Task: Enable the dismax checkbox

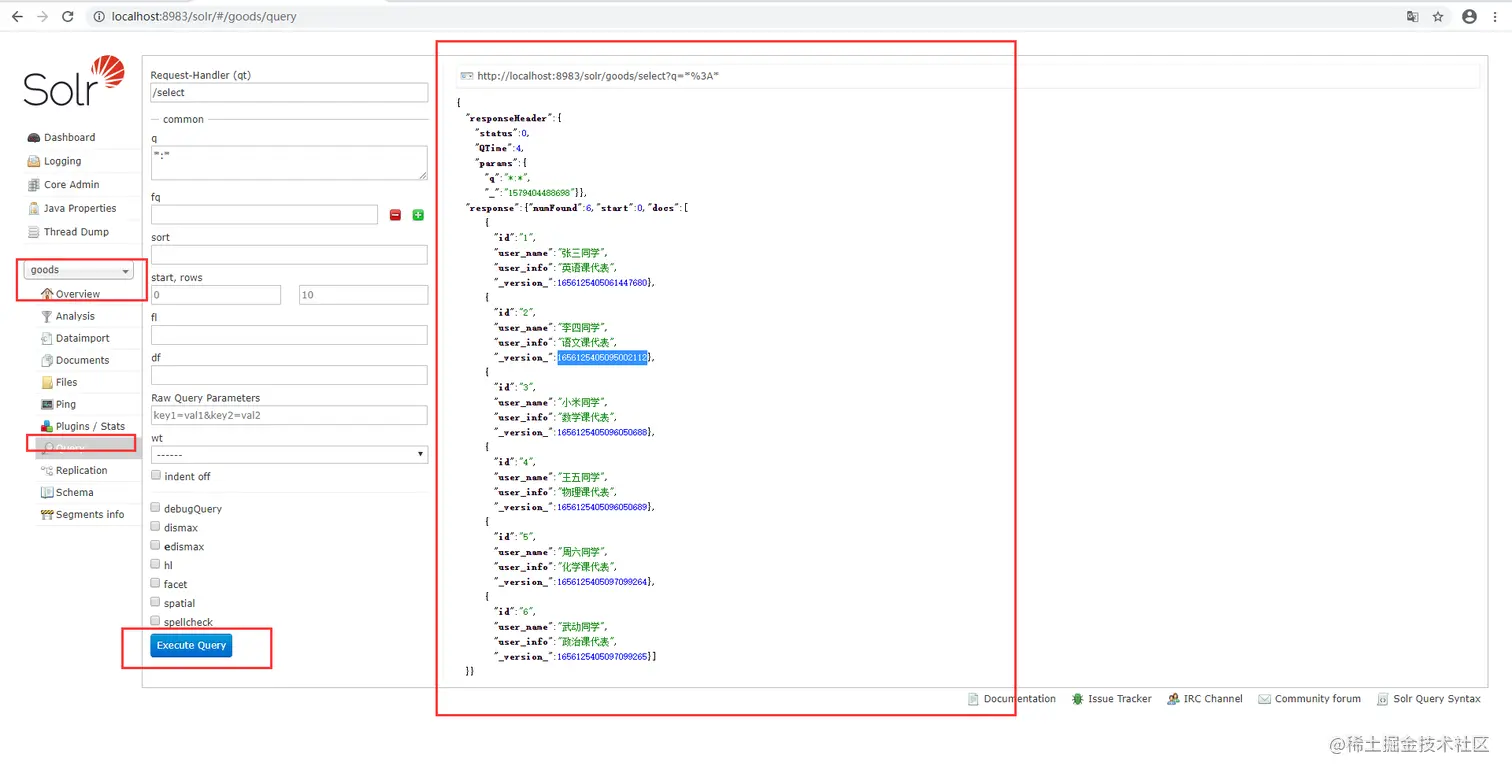Action: [x=155, y=526]
